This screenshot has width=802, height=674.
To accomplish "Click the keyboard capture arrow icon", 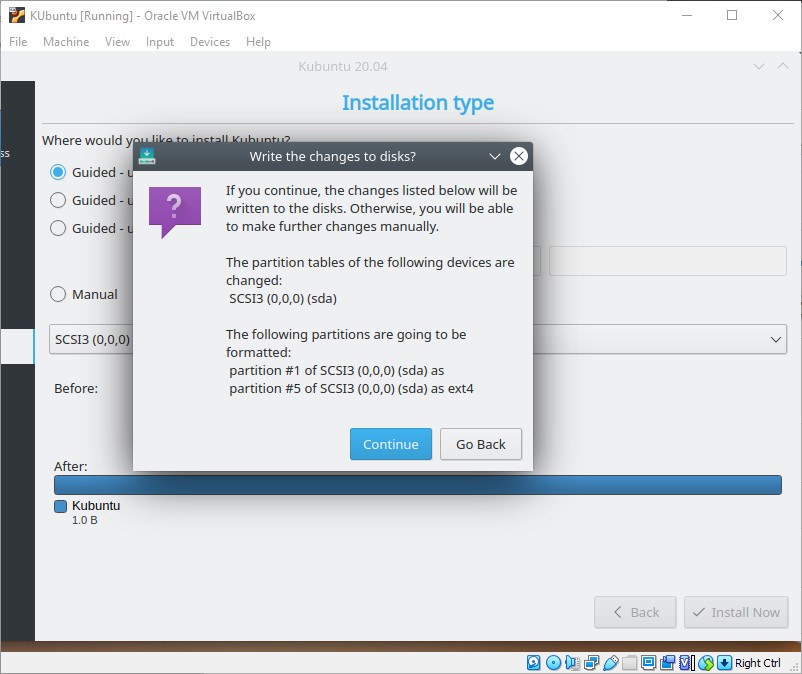I will [724, 663].
